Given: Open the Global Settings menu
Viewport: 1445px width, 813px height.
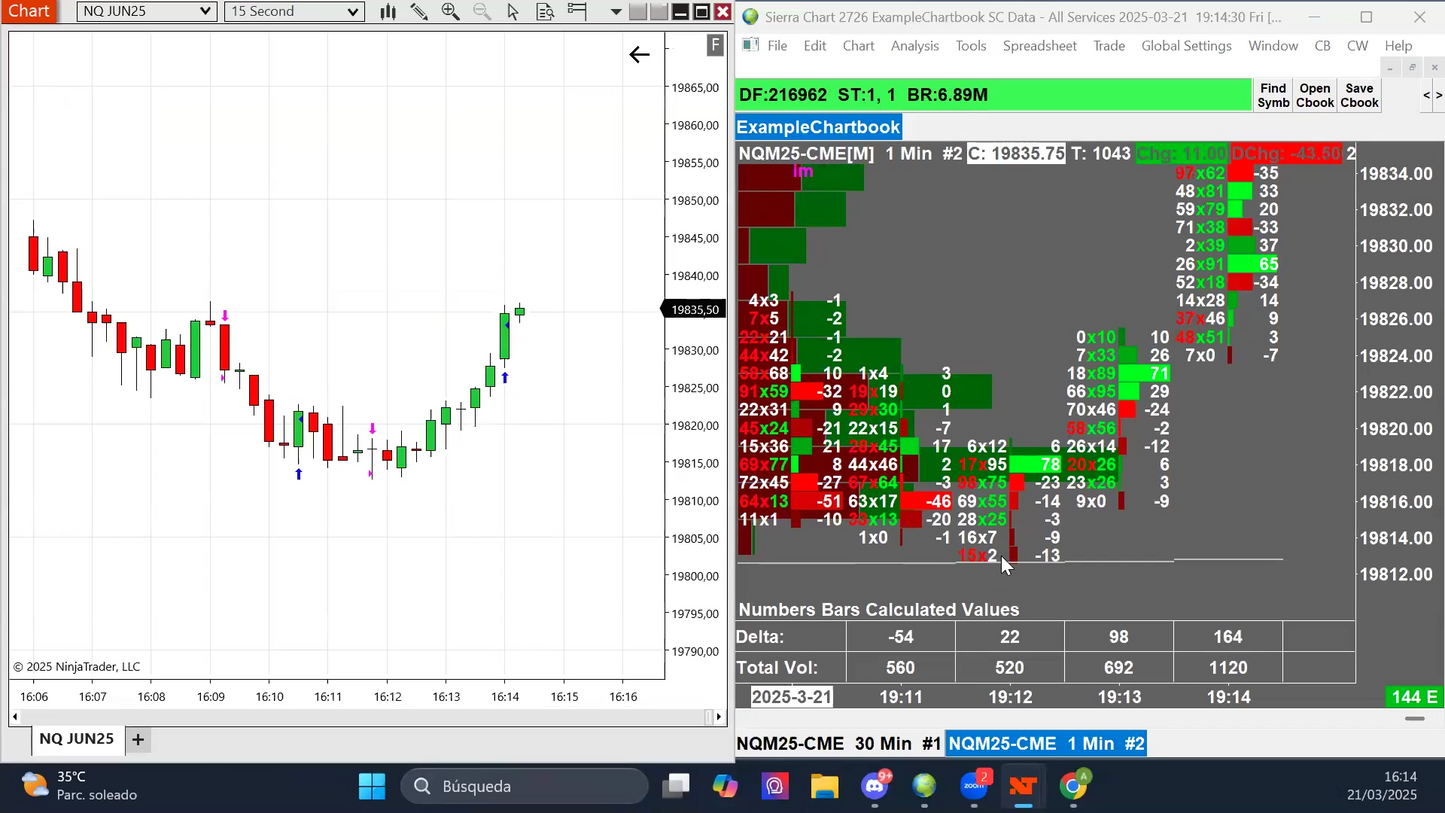Looking at the screenshot, I should click(1187, 46).
